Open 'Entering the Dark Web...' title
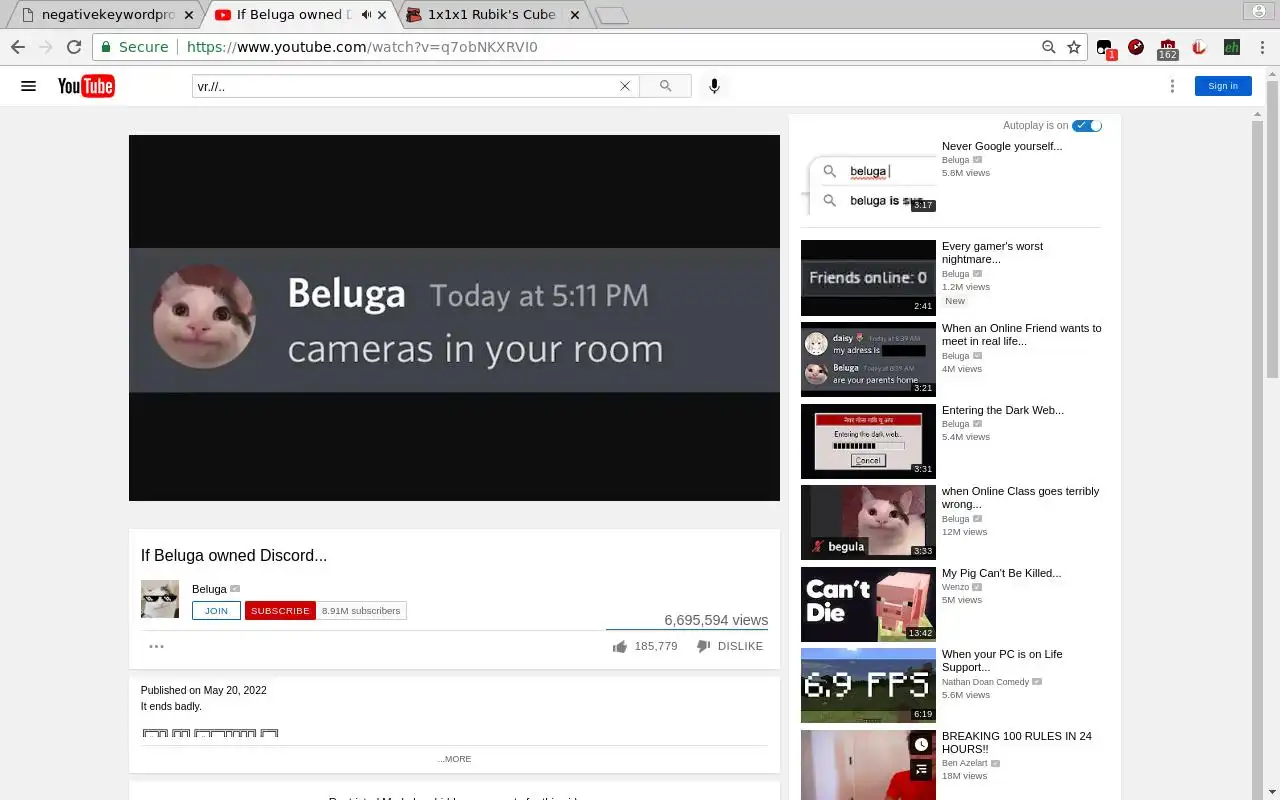 tap(1003, 410)
